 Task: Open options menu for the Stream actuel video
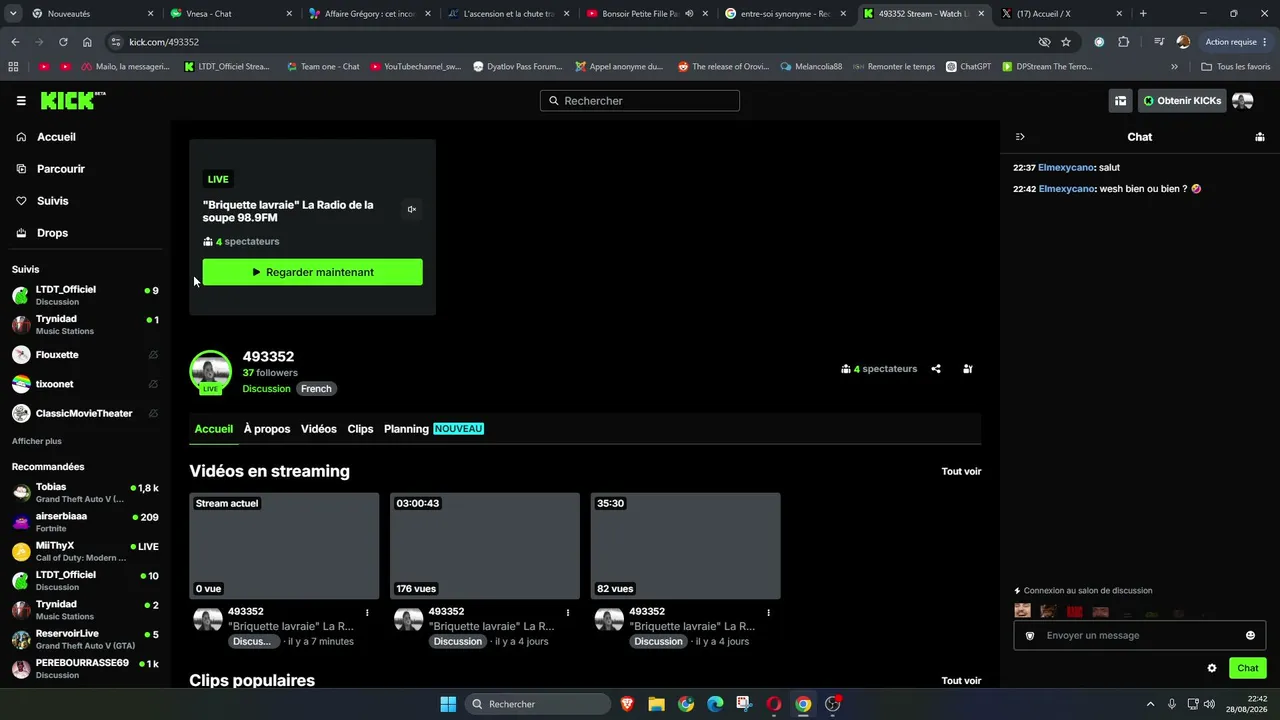(367, 612)
